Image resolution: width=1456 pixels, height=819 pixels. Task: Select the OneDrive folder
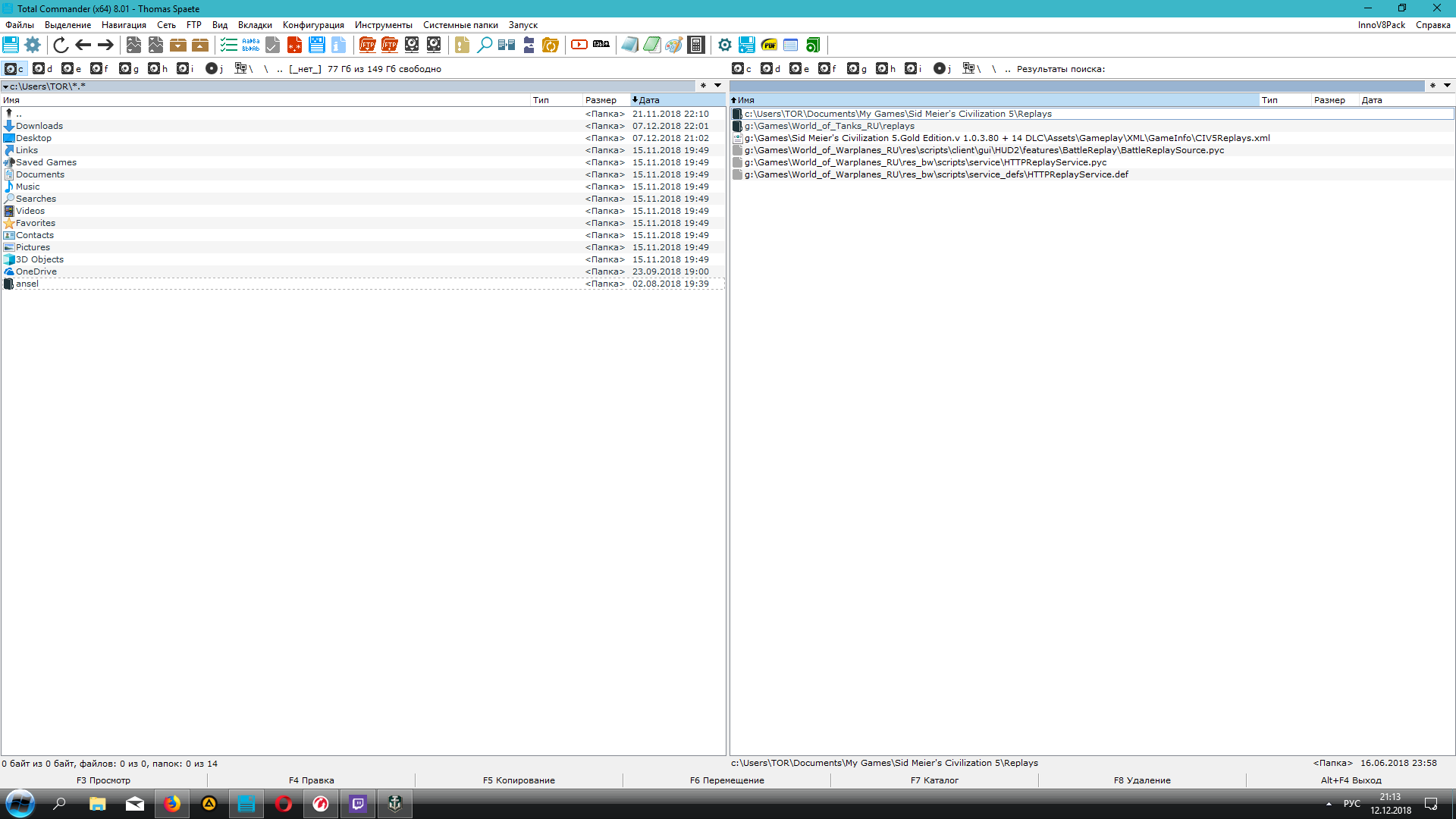pyautogui.click(x=362, y=271)
